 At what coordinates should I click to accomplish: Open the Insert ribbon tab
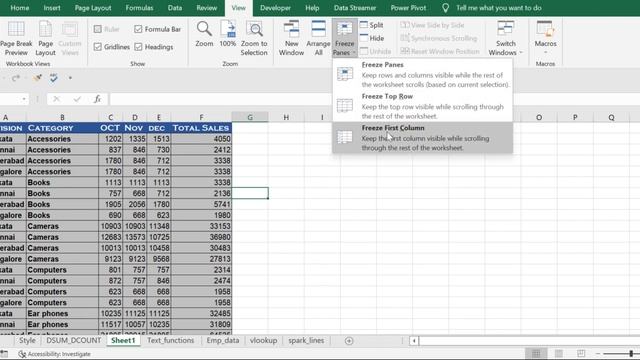pyautogui.click(x=52, y=8)
